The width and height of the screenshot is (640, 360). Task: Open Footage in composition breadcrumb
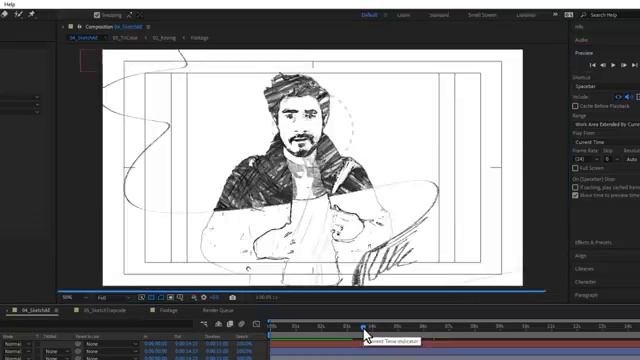pyautogui.click(x=199, y=38)
